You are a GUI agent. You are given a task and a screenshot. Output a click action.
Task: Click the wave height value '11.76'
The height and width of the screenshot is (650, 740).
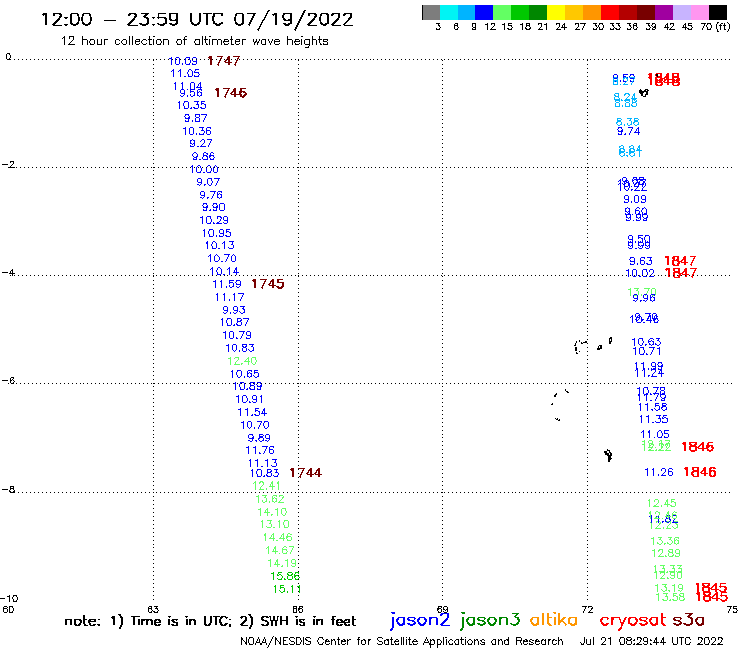pyautogui.click(x=260, y=450)
